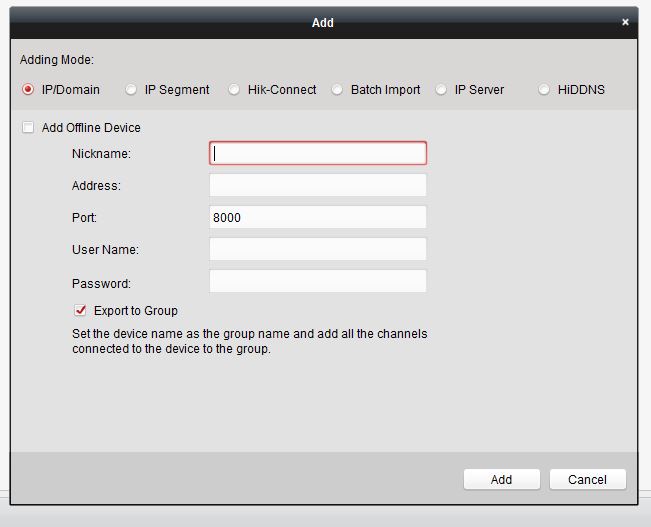Click the Cancel button

click(587, 480)
